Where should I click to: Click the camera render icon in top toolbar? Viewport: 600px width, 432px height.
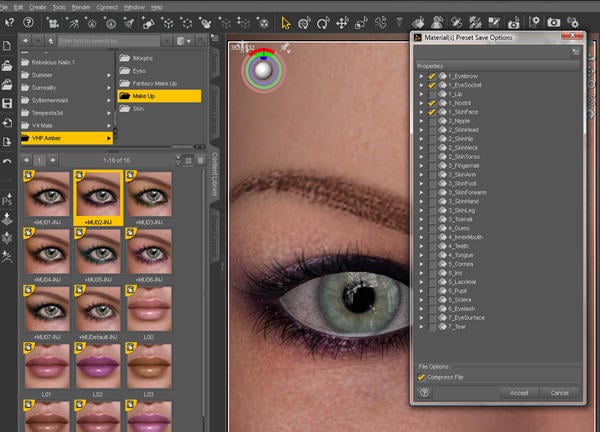(x=554, y=22)
